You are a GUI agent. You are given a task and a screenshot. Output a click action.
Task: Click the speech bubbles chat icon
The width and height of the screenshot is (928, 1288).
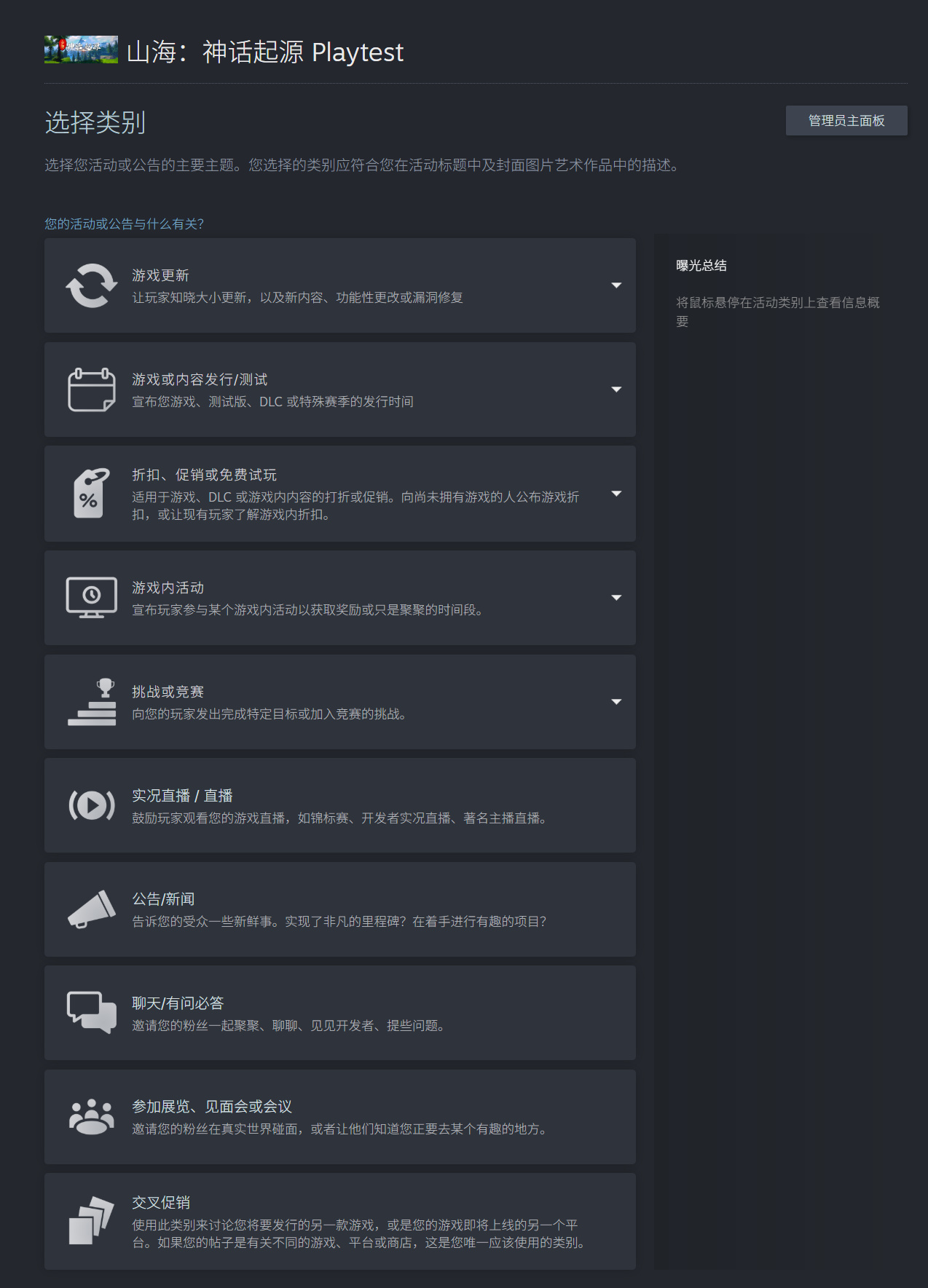coord(92,1013)
